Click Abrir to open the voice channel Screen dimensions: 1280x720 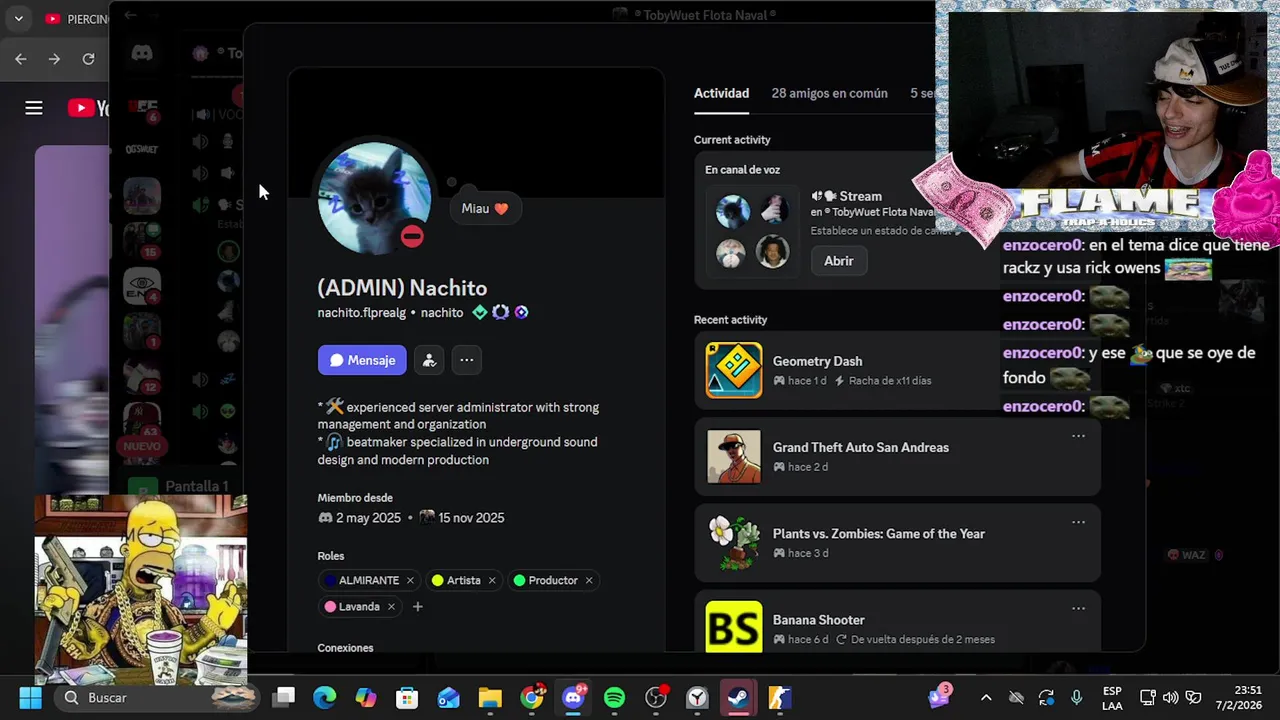pos(838,261)
